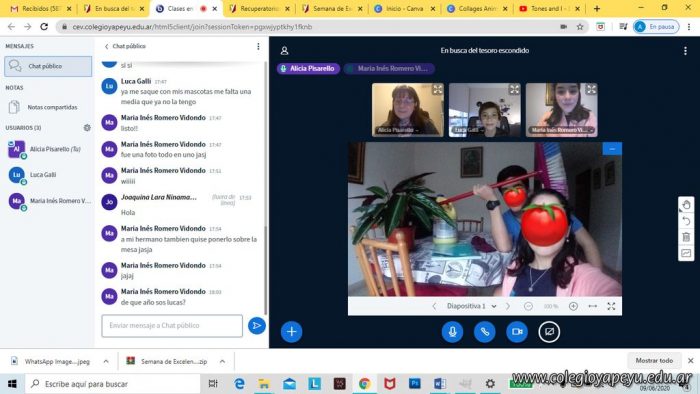Viewport: 700px width, 394px height.
Task: Make the presentation fullscreen
Action: click(x=611, y=306)
